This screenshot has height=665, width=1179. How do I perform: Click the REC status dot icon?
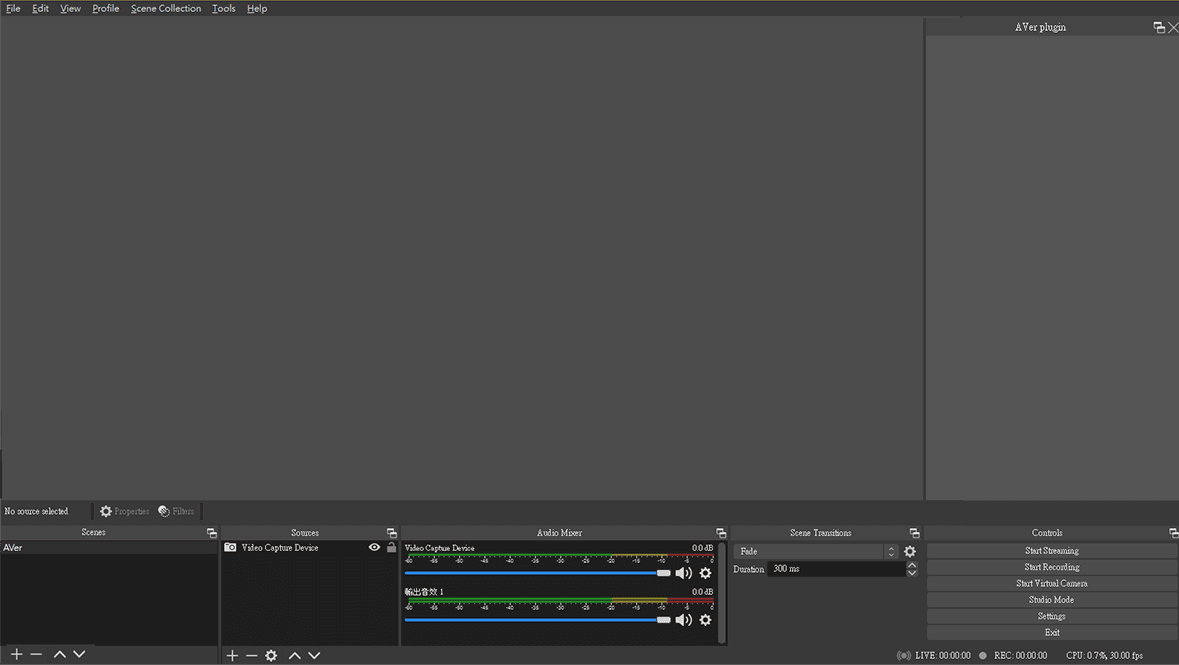tap(983, 656)
